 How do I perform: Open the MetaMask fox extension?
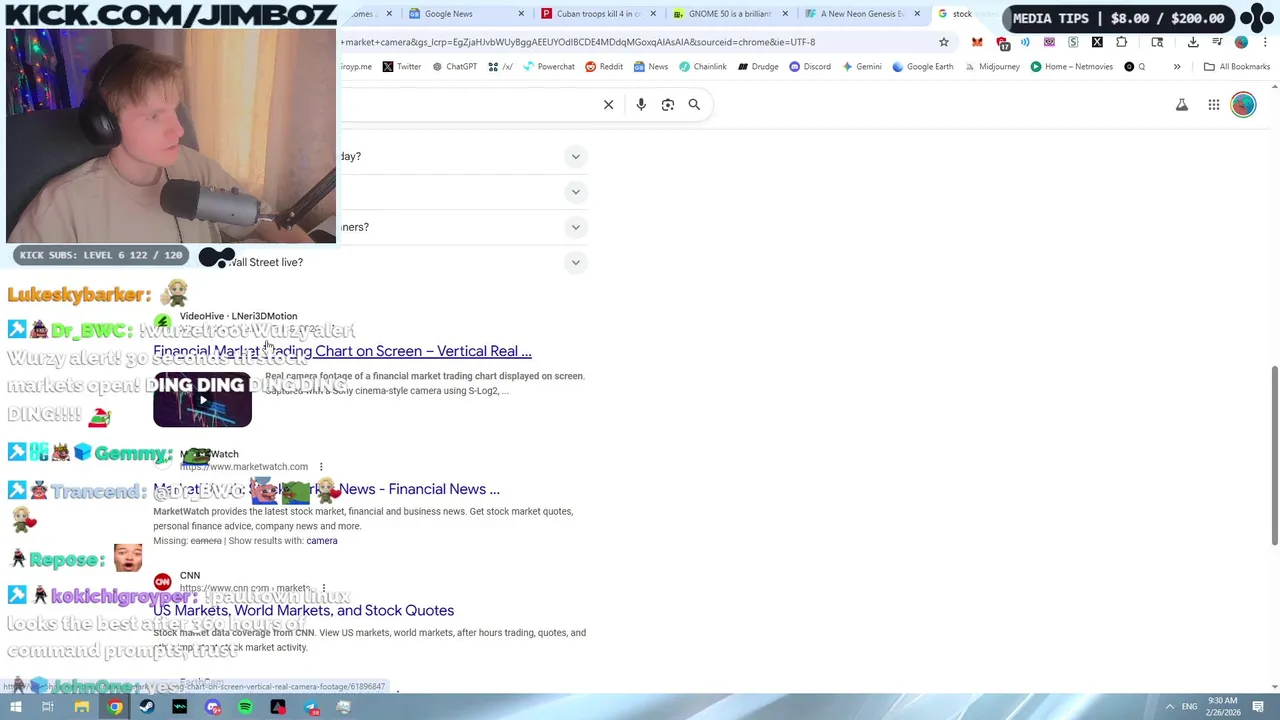977,42
